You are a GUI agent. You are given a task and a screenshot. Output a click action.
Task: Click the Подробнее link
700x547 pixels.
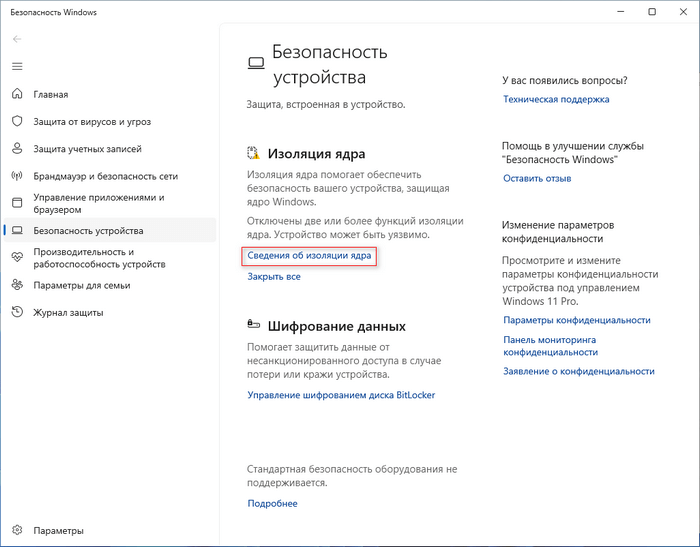[x=272, y=503]
